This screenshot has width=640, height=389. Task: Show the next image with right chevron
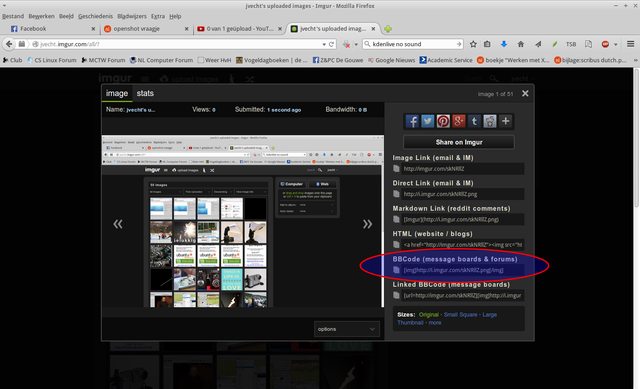click(367, 224)
